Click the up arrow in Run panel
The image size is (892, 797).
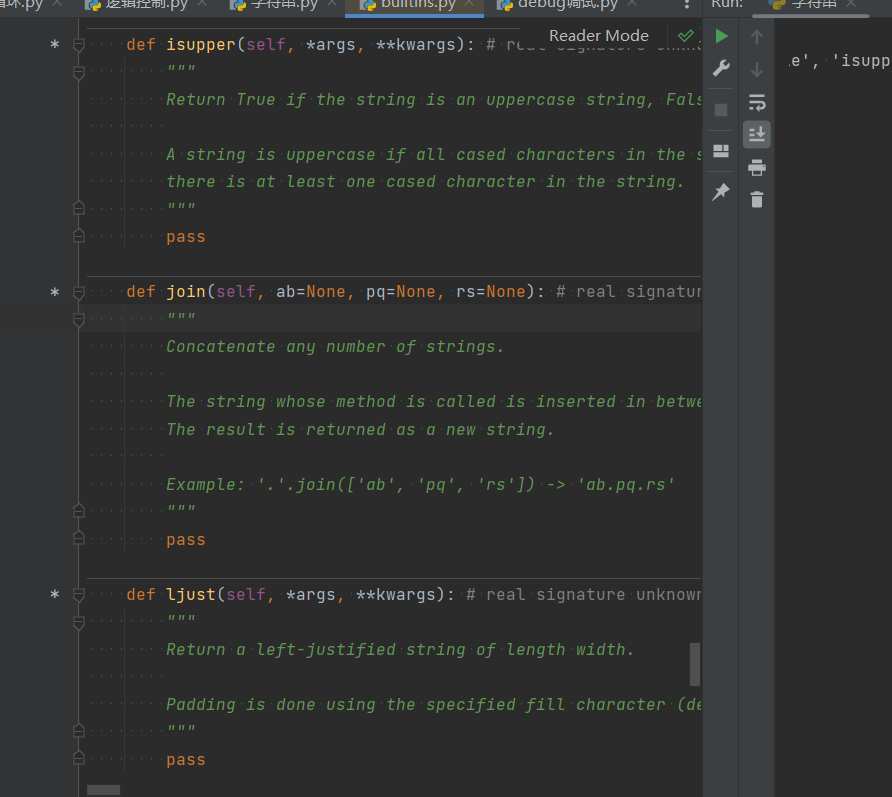pyautogui.click(x=757, y=37)
